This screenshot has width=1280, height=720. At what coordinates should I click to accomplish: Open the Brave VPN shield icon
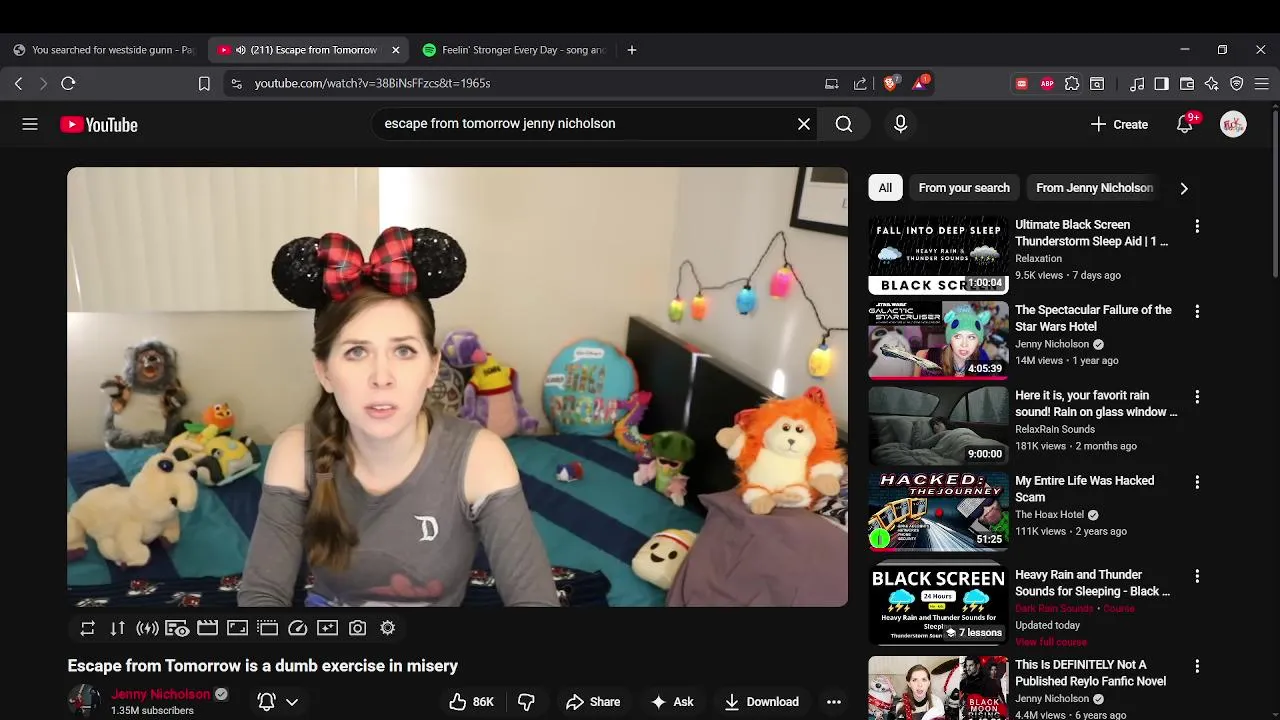(x=1237, y=84)
